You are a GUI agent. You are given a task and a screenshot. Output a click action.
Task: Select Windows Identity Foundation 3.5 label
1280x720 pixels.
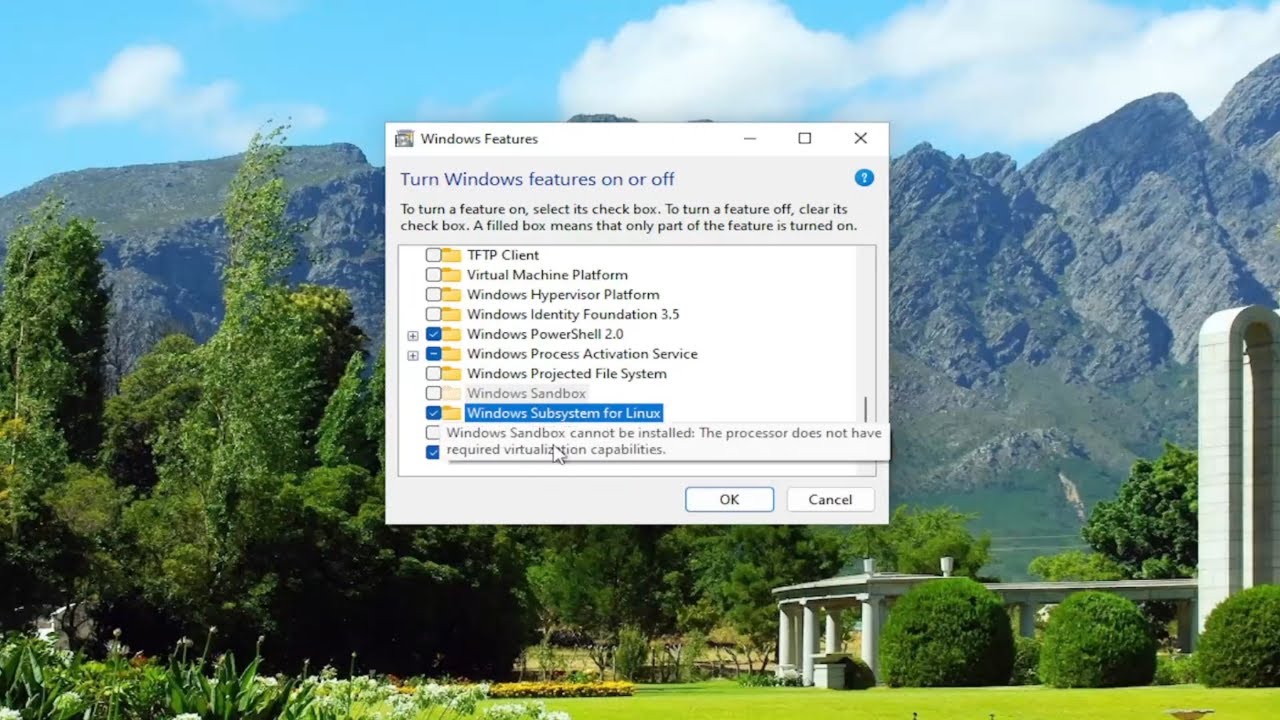pos(573,314)
